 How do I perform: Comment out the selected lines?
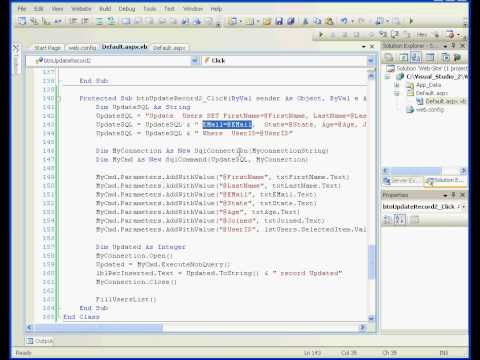pos(99,21)
